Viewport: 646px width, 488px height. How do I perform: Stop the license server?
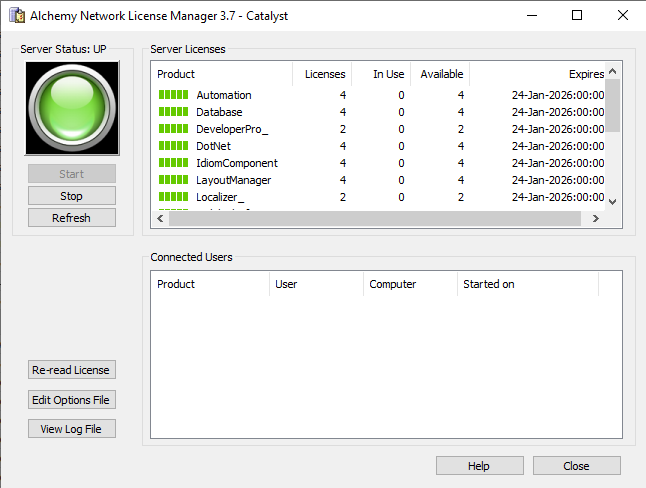coord(72,196)
